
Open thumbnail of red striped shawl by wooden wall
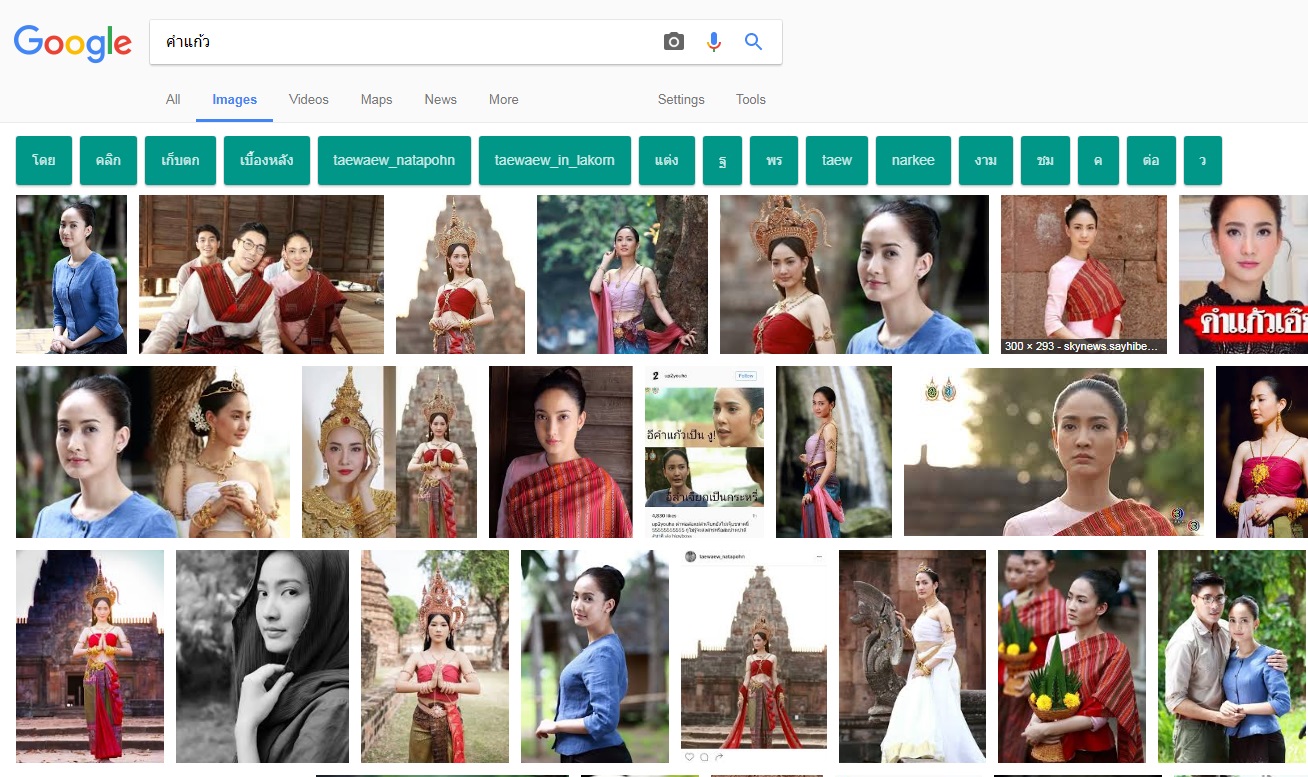[561, 452]
